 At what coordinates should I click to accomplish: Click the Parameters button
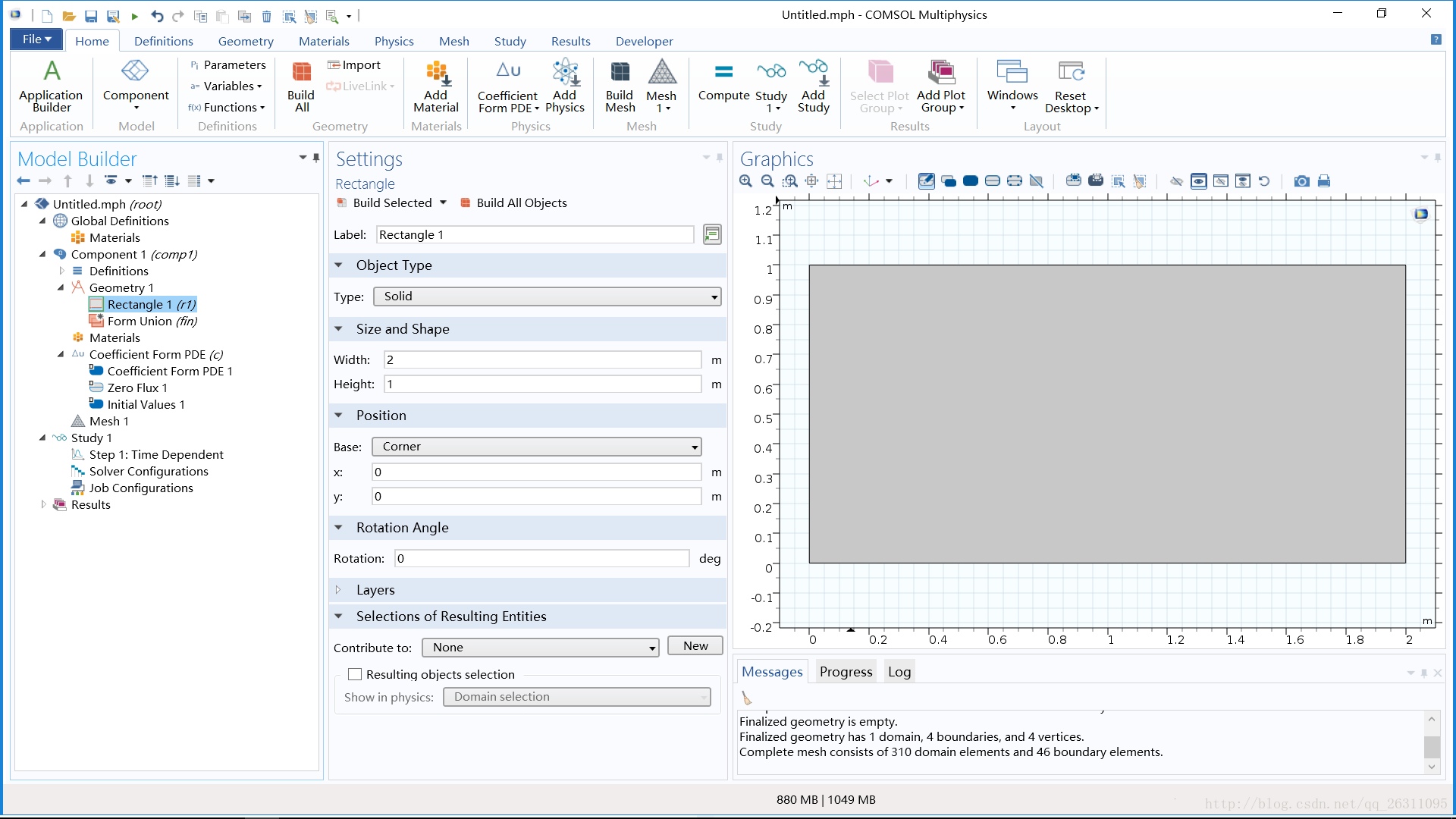227,65
